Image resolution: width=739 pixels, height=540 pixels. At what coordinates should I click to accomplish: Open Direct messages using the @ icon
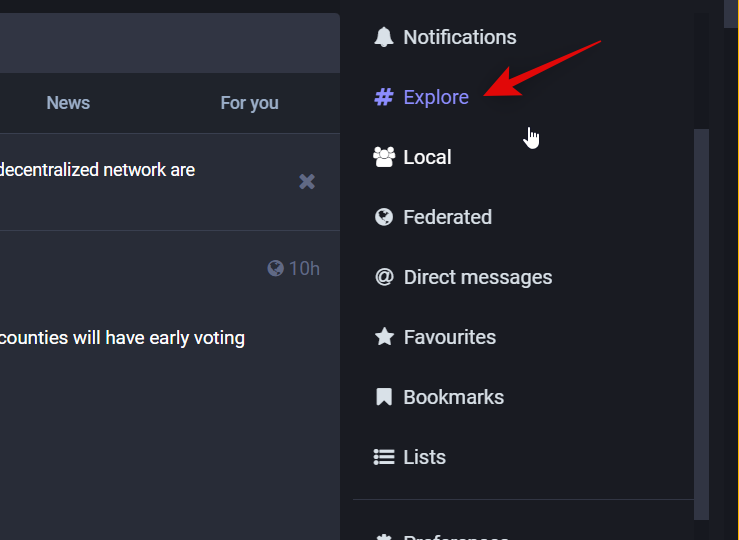pos(384,277)
